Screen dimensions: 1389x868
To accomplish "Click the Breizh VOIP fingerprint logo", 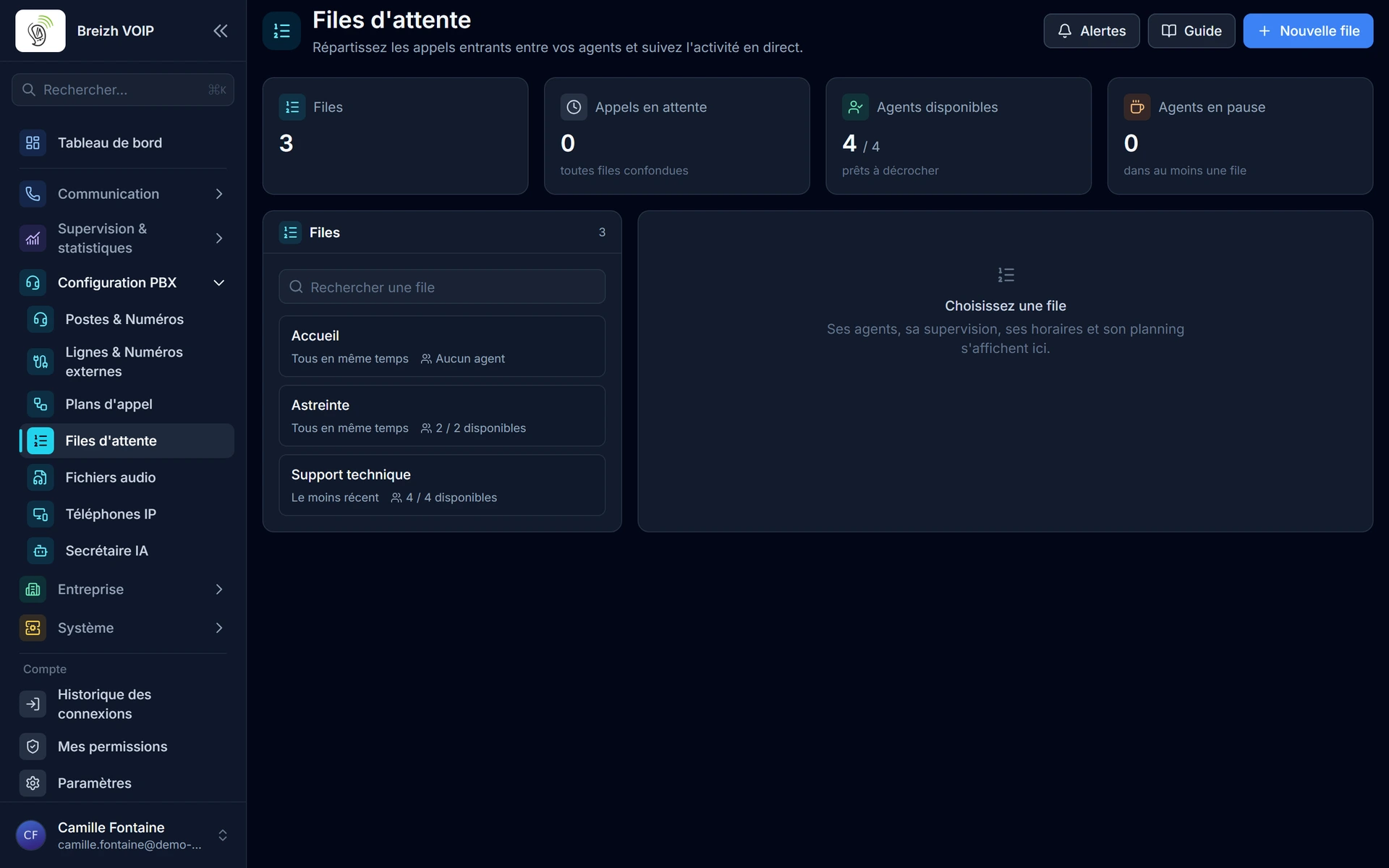I will tap(41, 31).
